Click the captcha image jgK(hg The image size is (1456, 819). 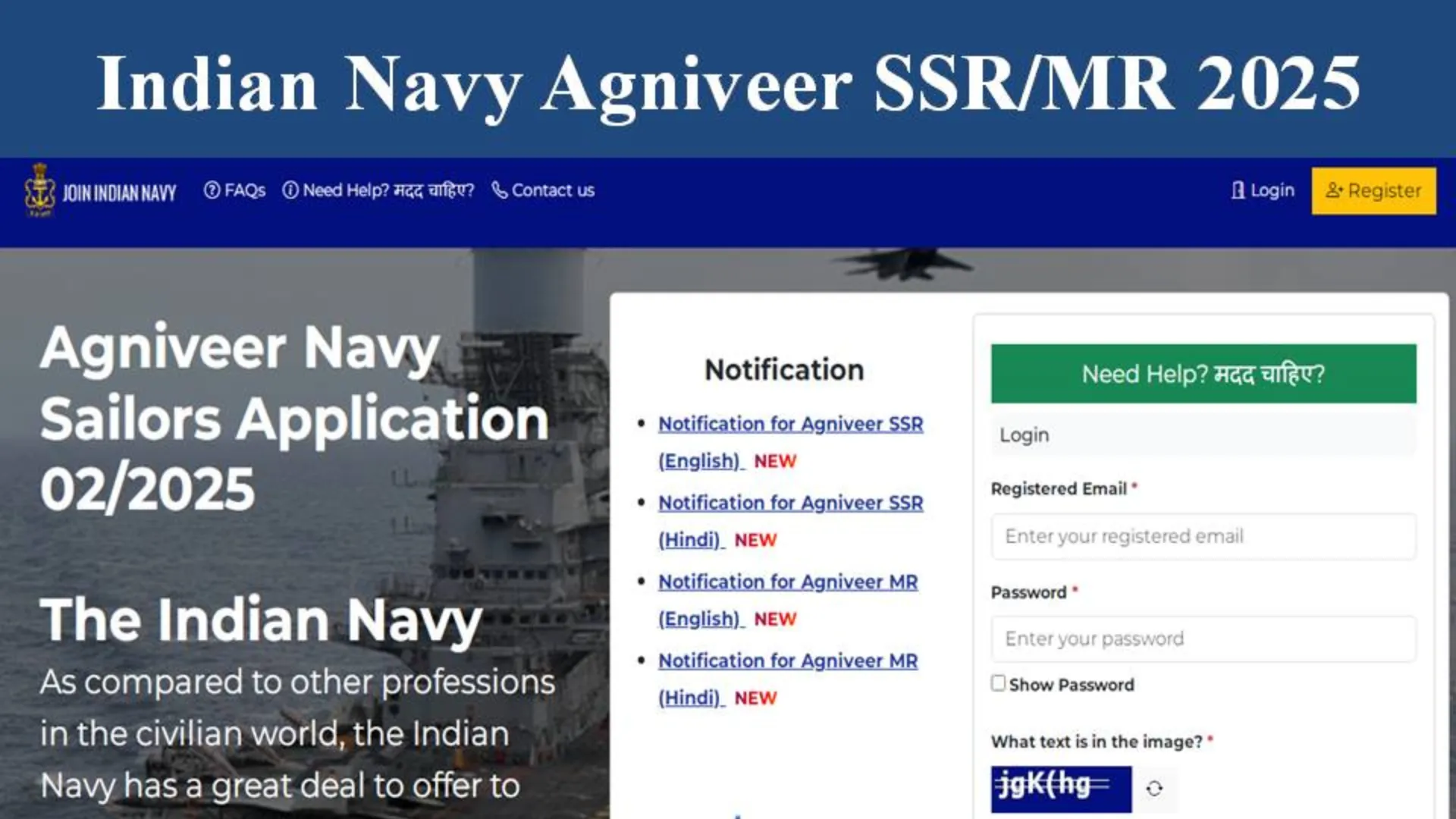1061,789
